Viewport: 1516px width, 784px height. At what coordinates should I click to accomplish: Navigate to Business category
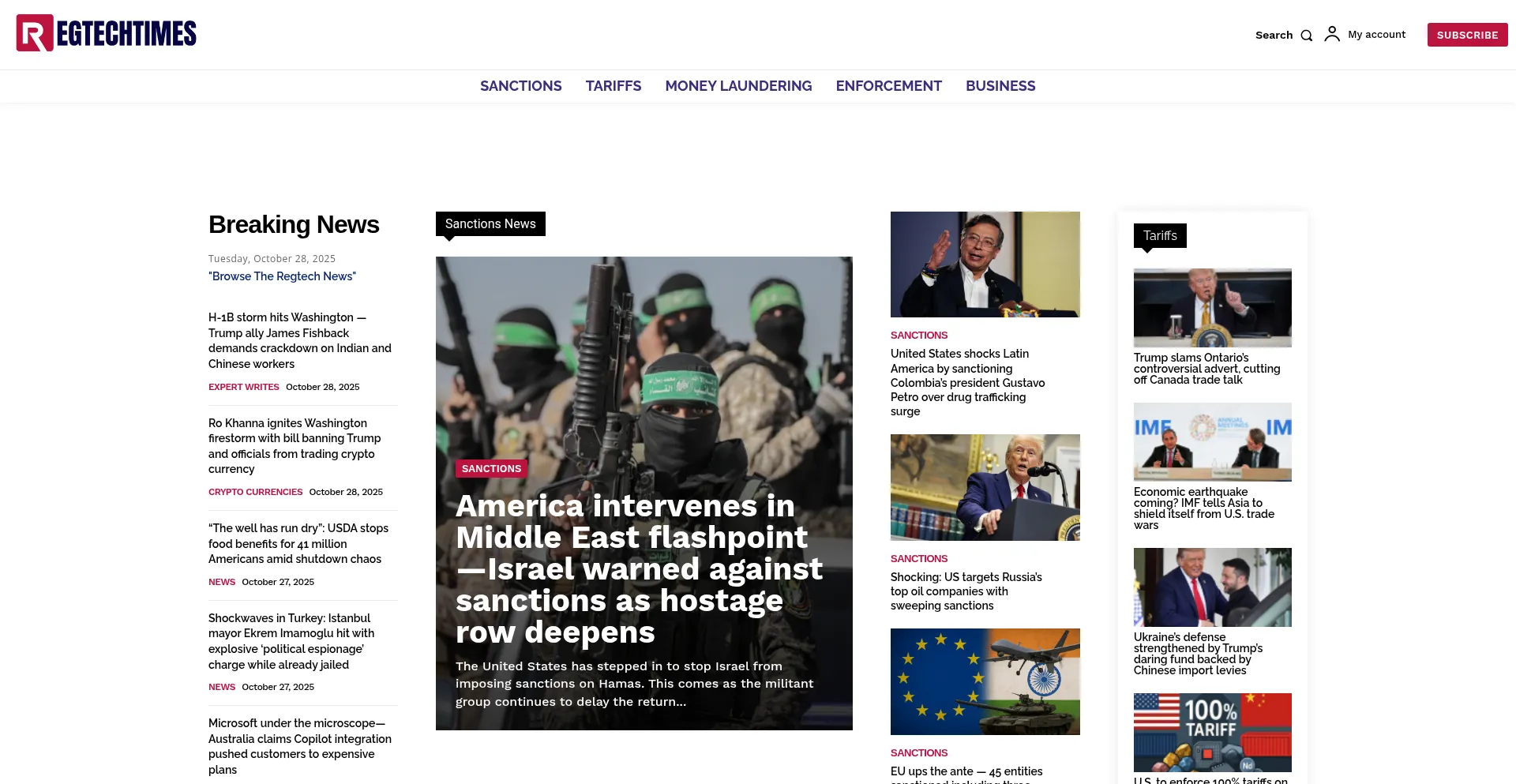[1000, 86]
